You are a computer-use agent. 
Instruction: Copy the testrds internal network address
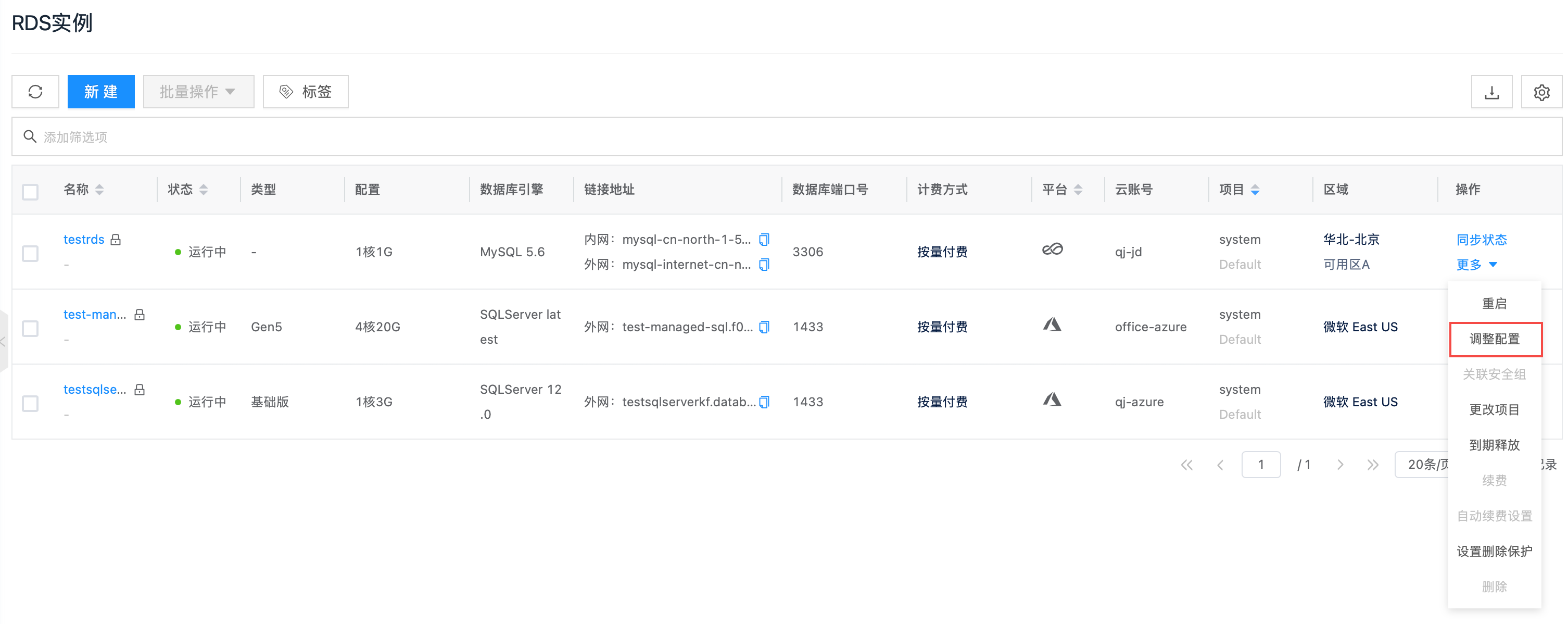pos(764,239)
